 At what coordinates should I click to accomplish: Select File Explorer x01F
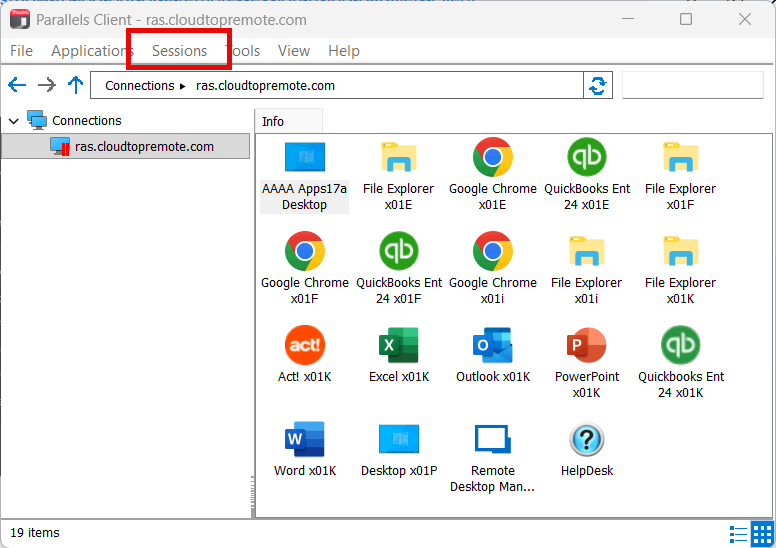[x=680, y=158]
